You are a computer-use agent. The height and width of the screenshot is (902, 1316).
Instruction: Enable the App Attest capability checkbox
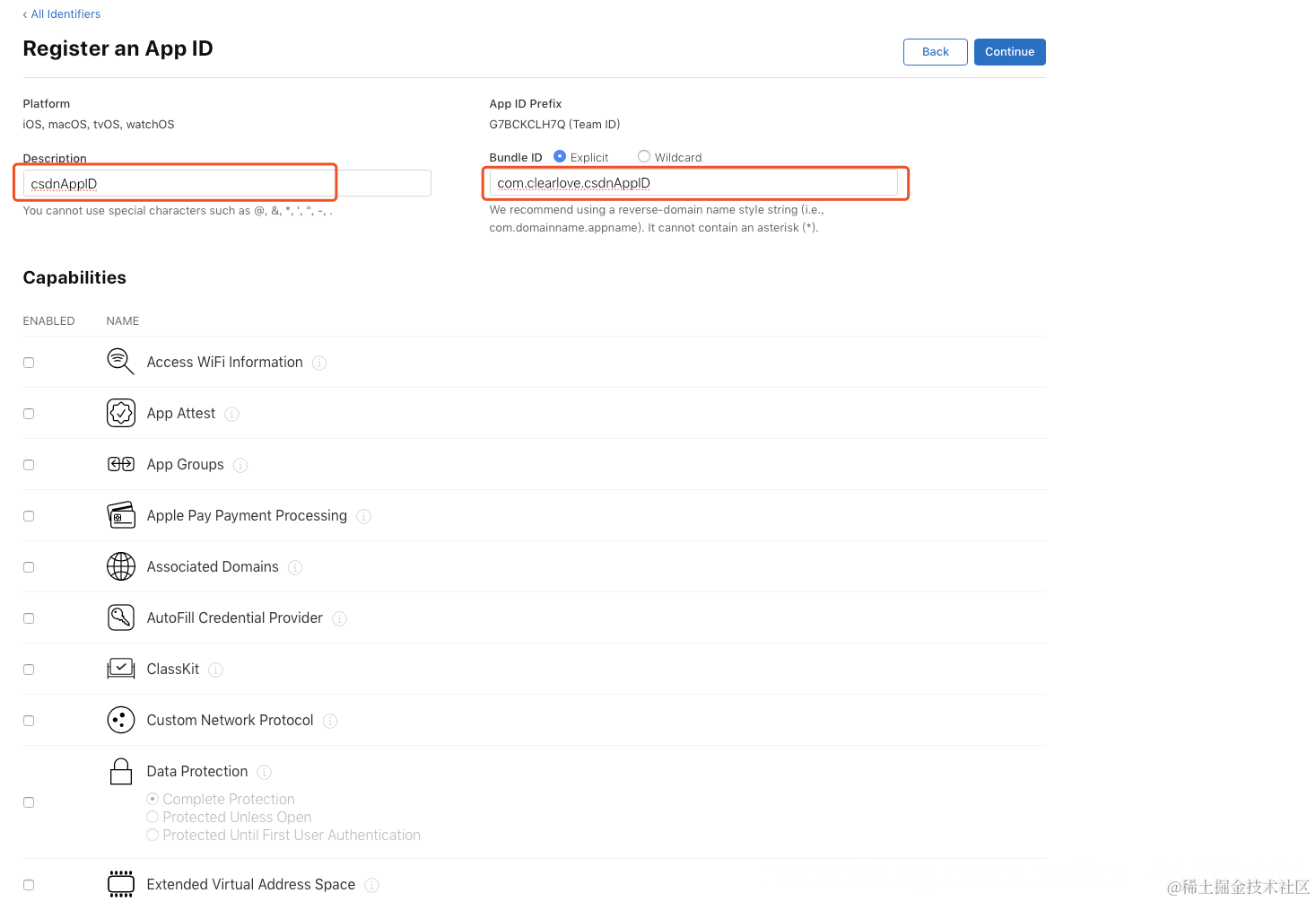29,414
